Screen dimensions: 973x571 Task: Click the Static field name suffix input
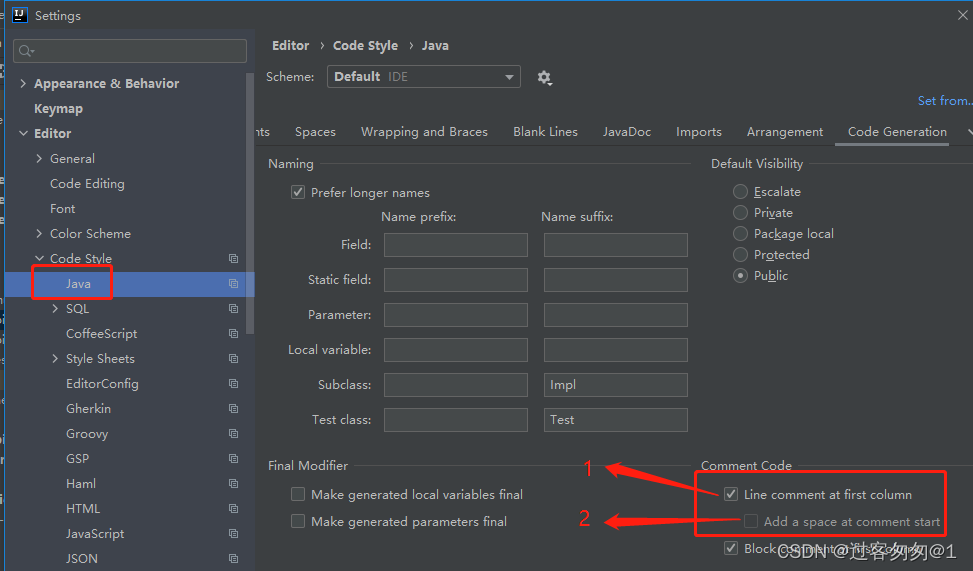pyautogui.click(x=616, y=280)
